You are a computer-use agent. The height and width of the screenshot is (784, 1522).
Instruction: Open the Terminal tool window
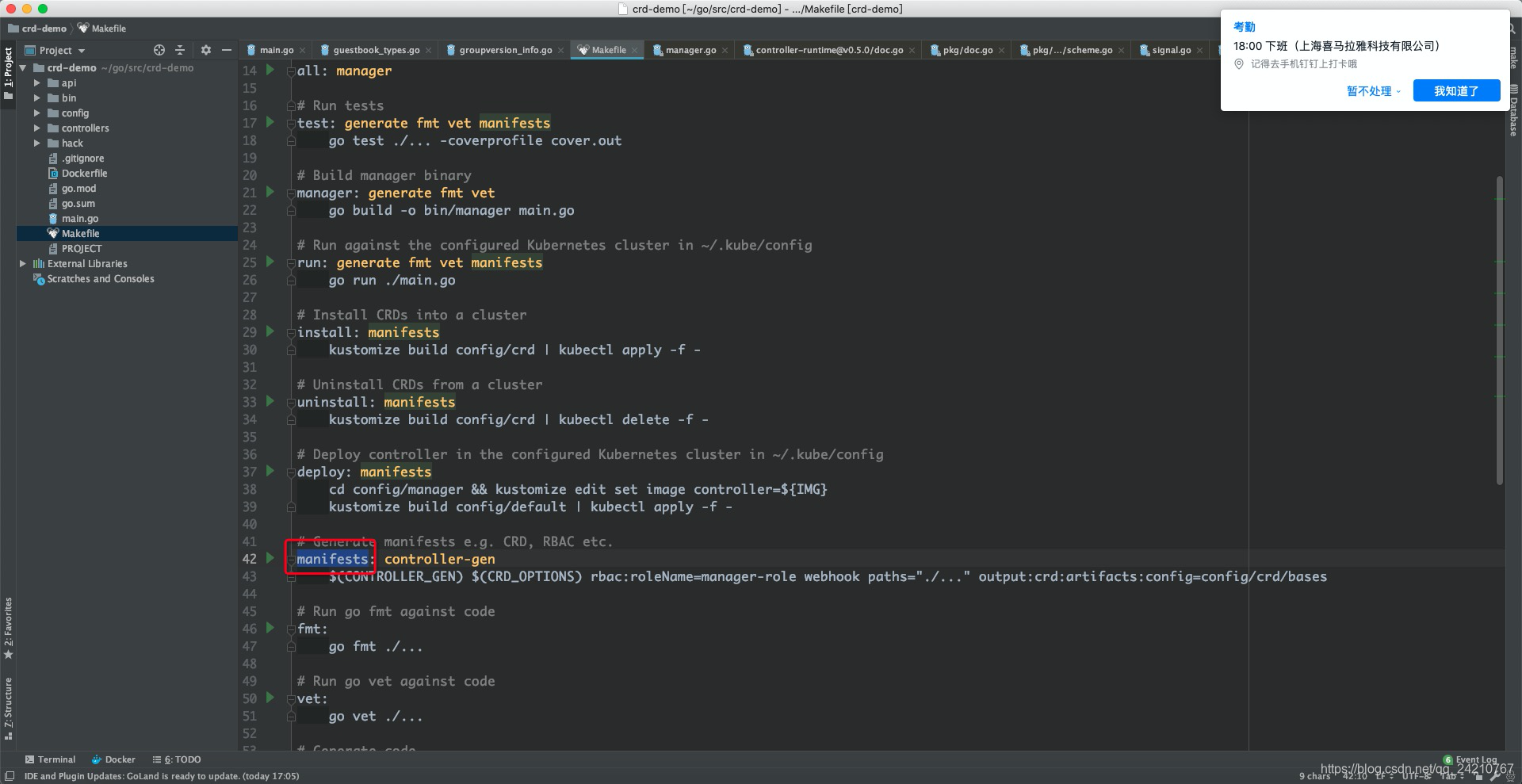point(50,759)
